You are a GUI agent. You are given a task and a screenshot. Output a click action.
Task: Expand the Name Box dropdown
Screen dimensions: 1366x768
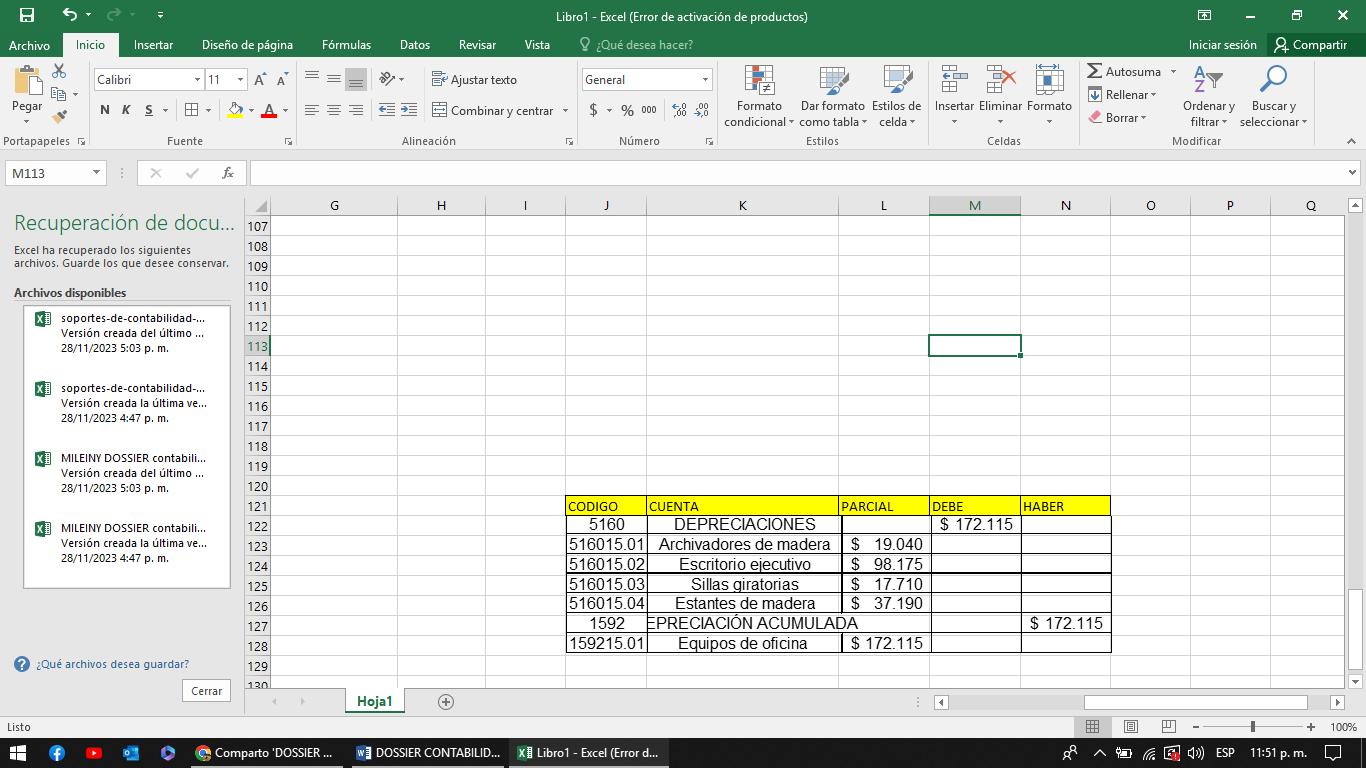point(96,173)
